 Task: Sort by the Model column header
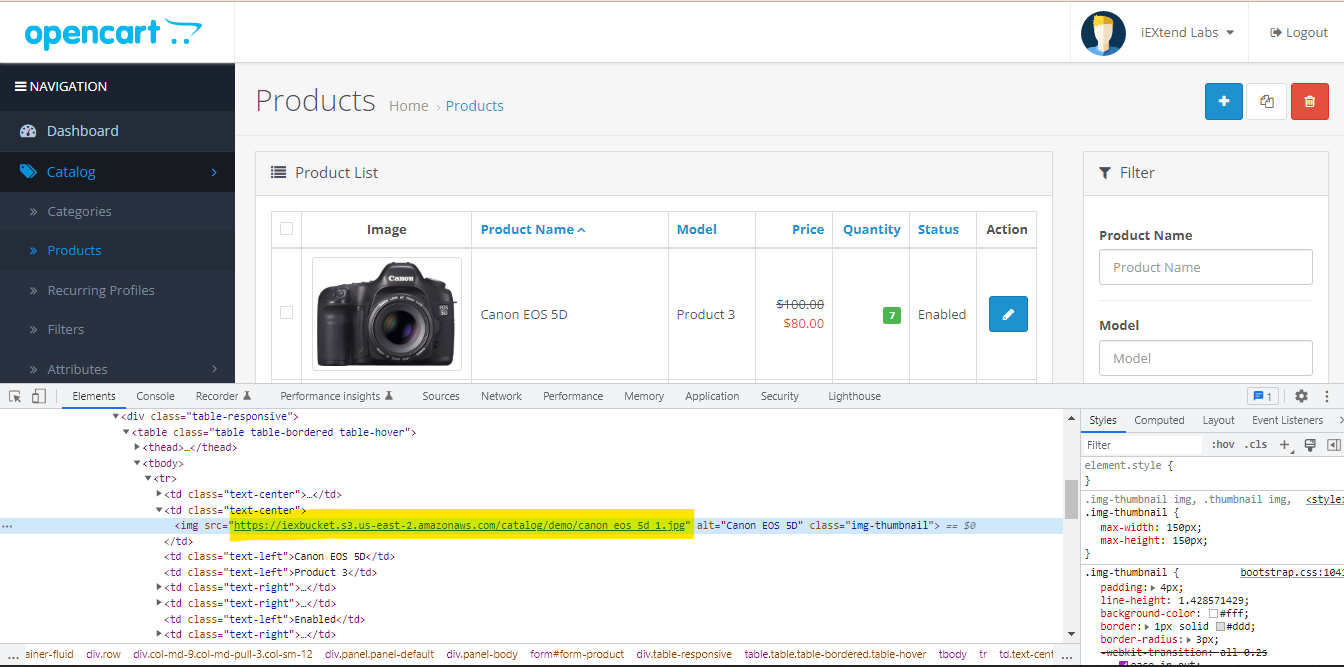[x=697, y=229]
